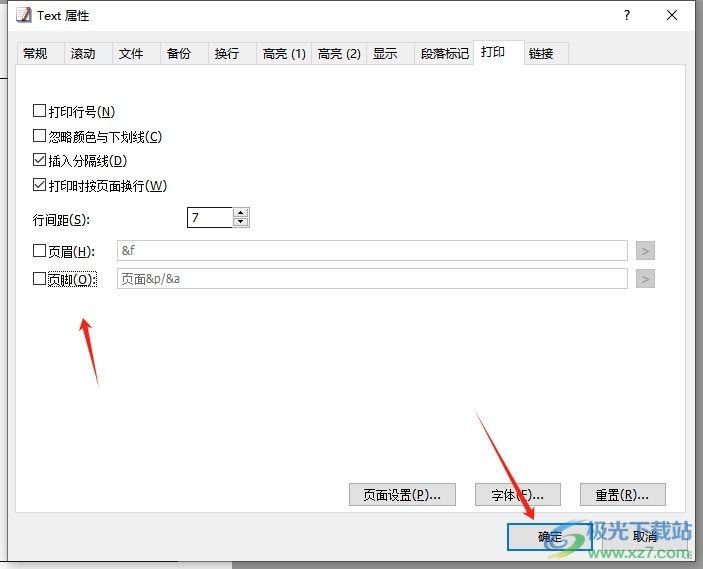Image resolution: width=703 pixels, height=569 pixels.
Task: Expand the 页脚 field arrow menu
Action: 645,279
